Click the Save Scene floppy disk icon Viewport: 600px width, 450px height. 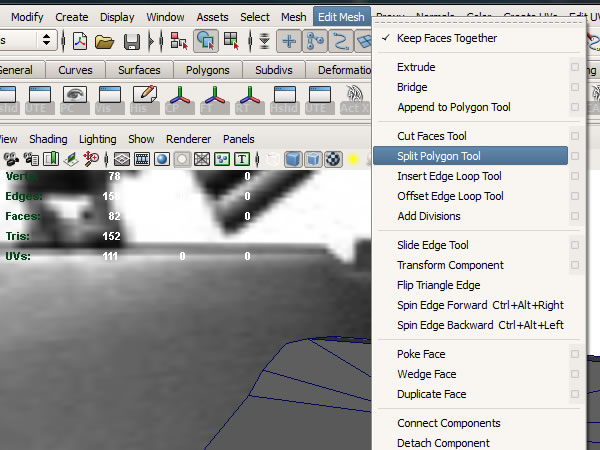[x=131, y=41]
